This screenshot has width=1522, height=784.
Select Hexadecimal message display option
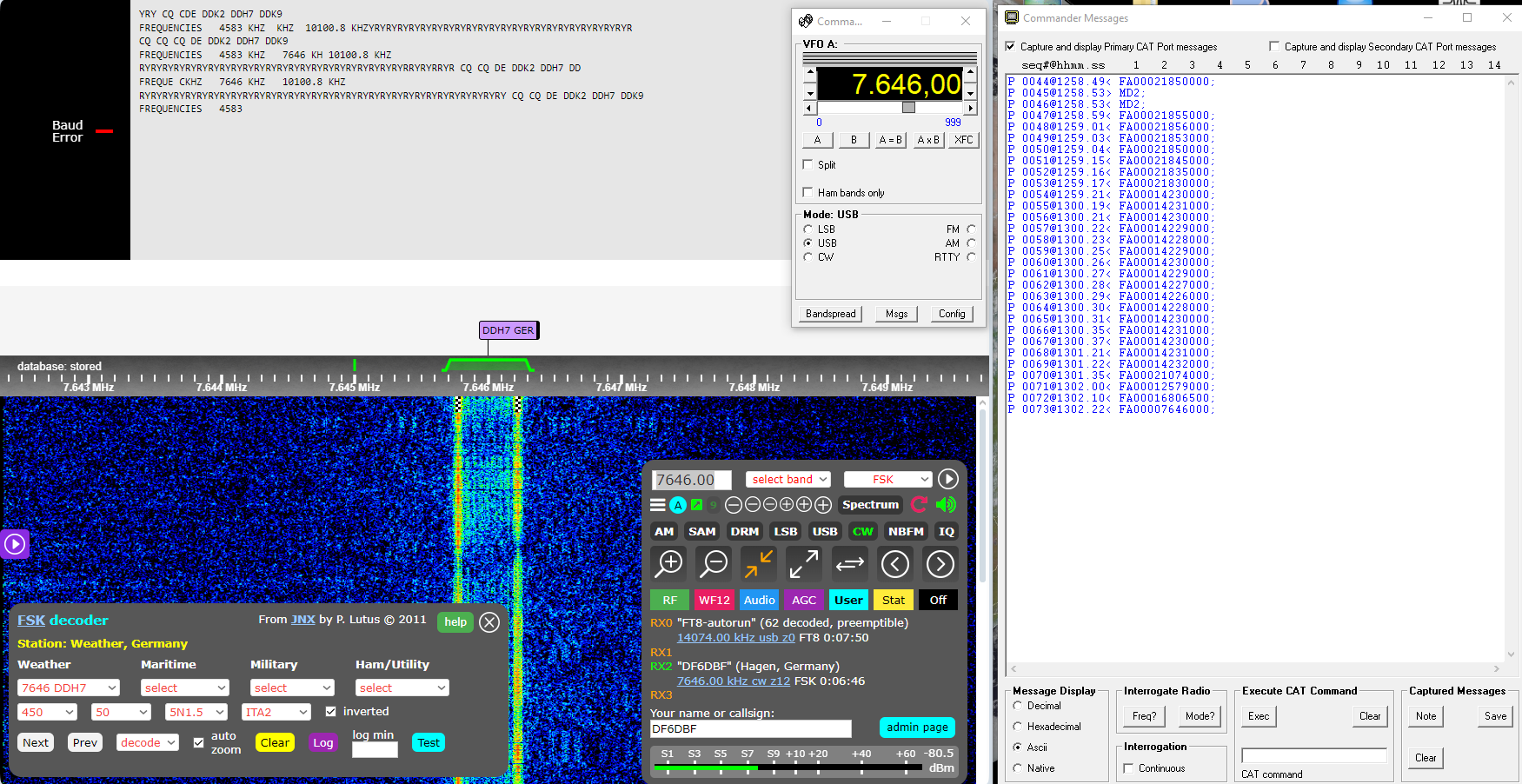click(1017, 727)
